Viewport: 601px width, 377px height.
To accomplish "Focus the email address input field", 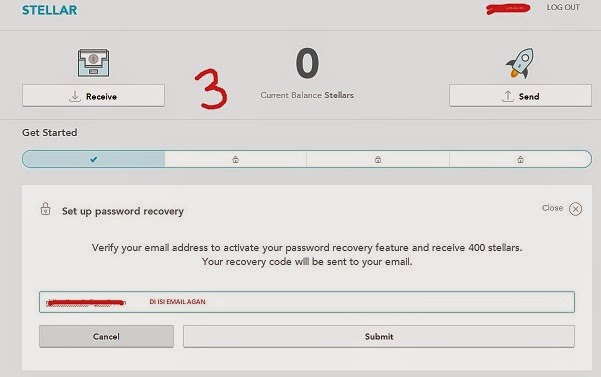I will click(x=307, y=302).
